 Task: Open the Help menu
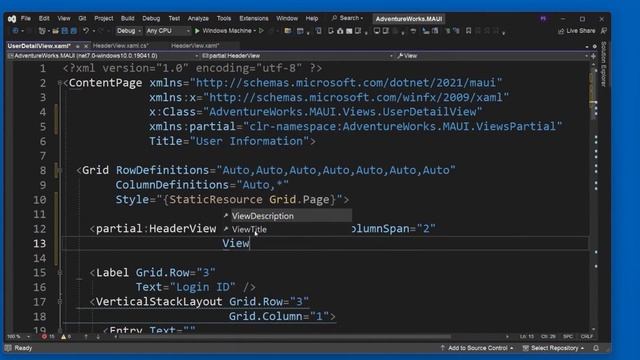tap(312, 18)
